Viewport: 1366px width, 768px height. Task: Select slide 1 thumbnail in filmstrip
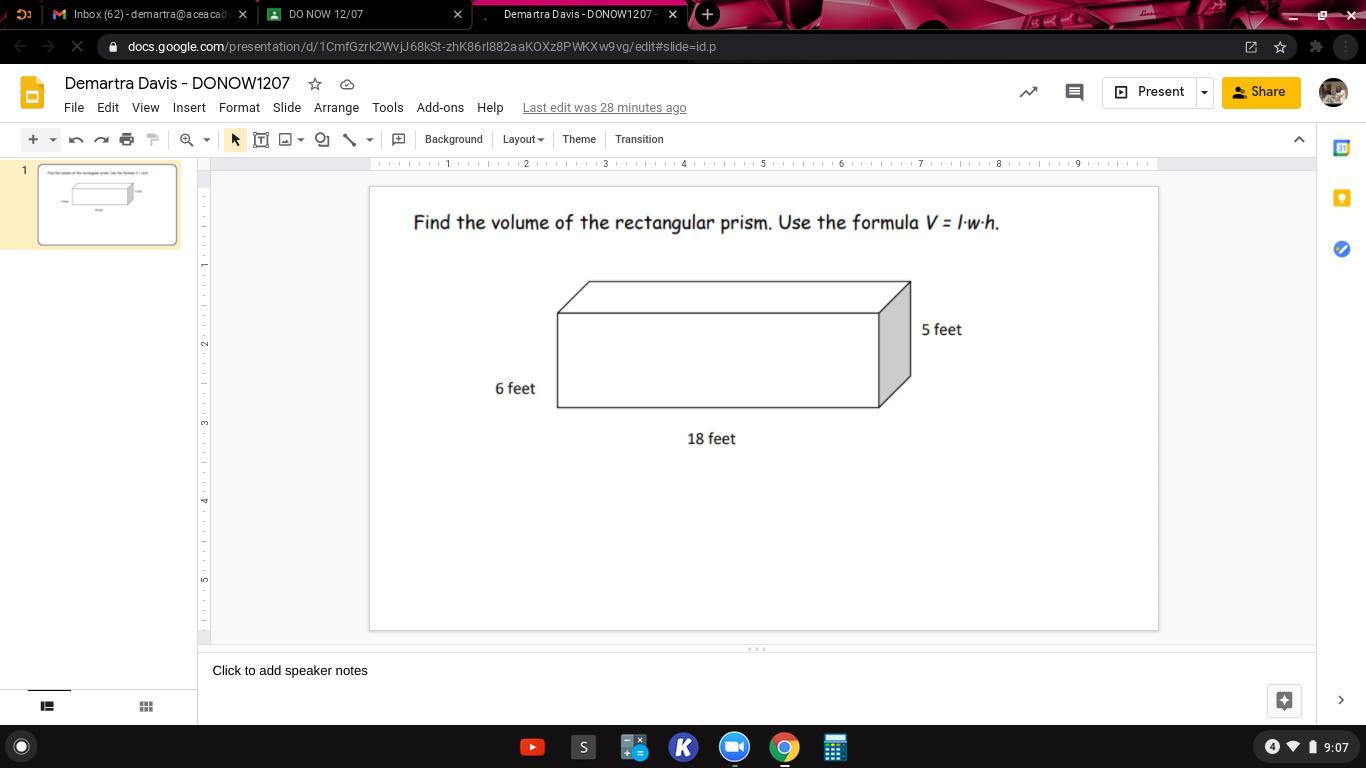107,204
